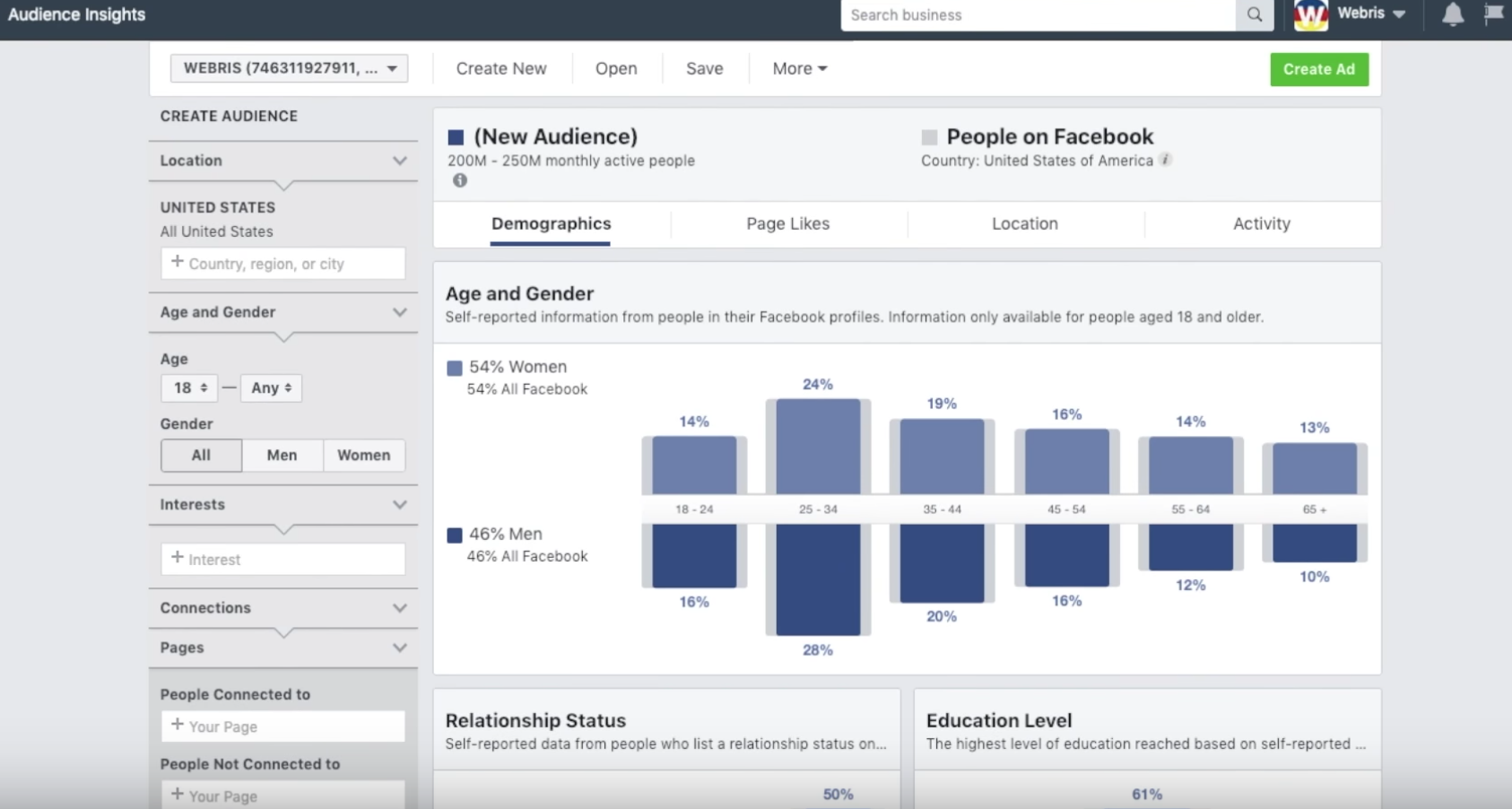Click Save in the toolbar

[x=705, y=68]
